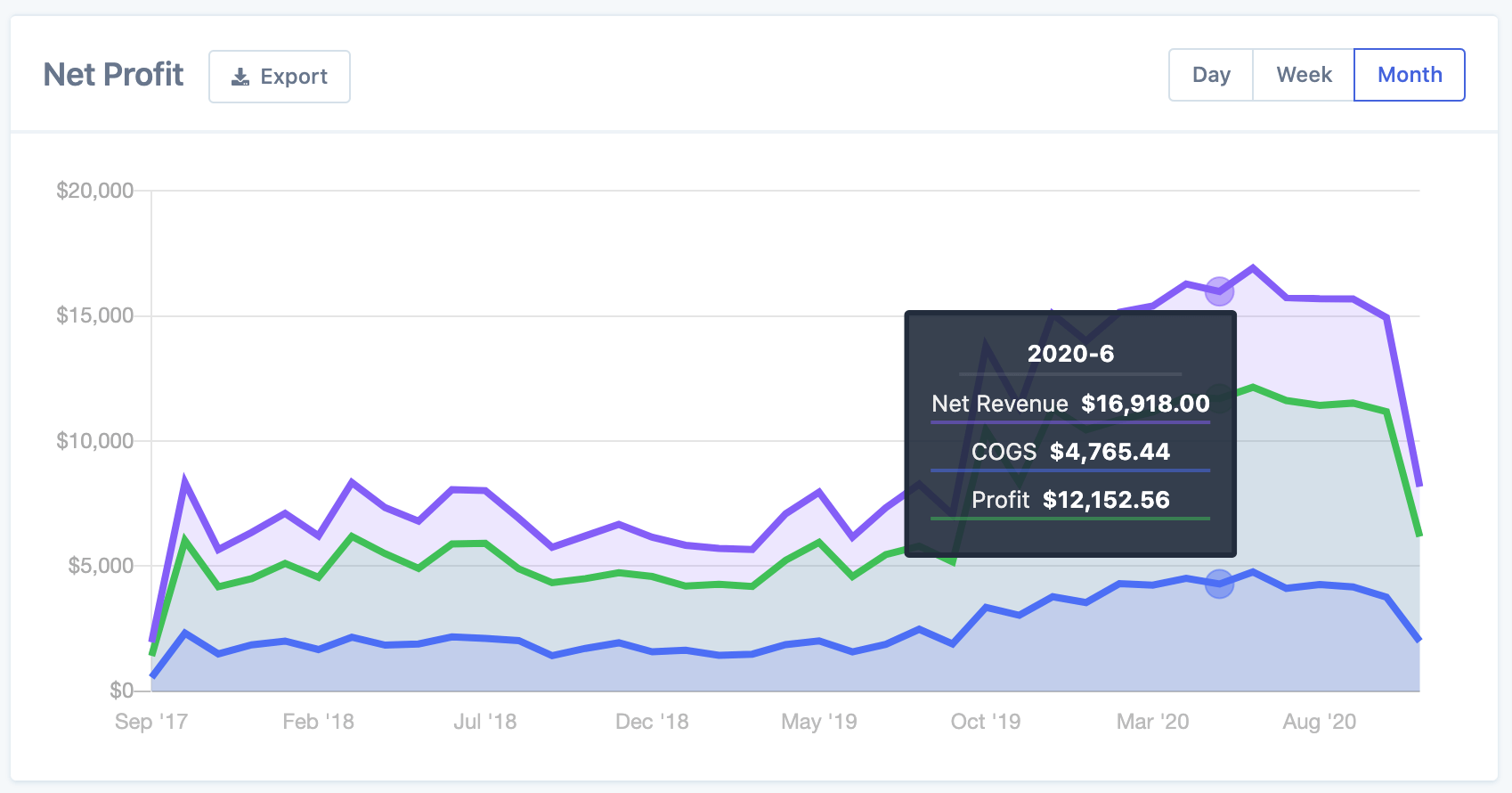The image size is (1512, 793).
Task: Click the $20,000 y-axis label
Action: [94, 191]
